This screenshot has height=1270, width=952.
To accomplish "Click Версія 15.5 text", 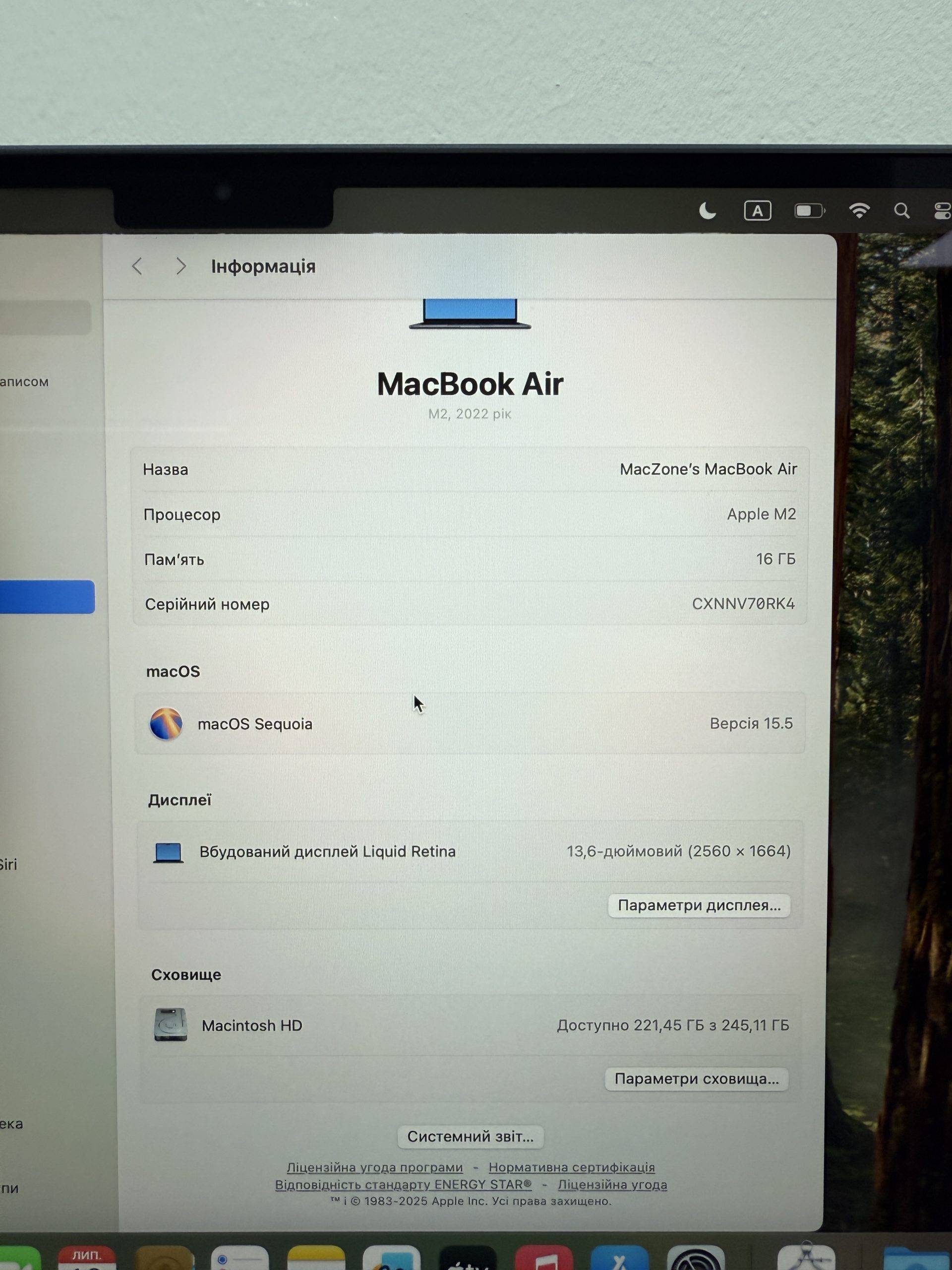I will [x=751, y=723].
